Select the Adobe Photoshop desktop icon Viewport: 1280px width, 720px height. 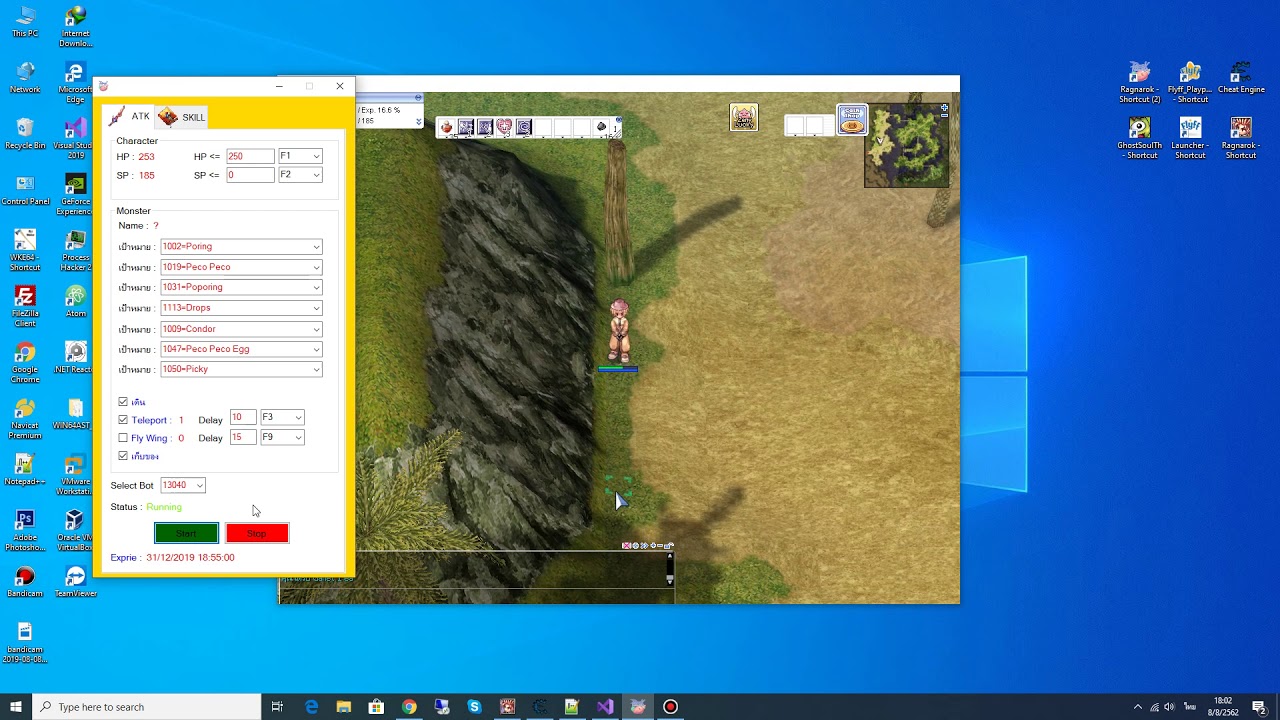(25, 531)
